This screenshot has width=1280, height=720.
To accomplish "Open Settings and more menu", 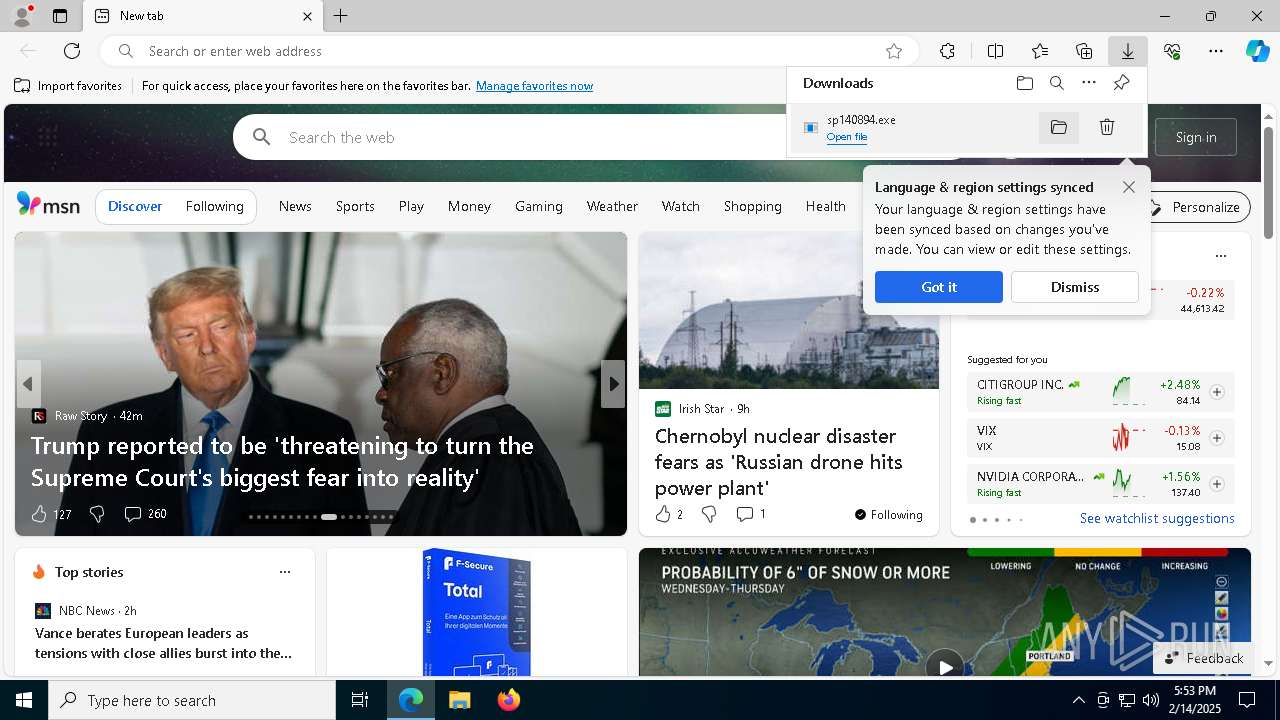I will tap(1216, 51).
